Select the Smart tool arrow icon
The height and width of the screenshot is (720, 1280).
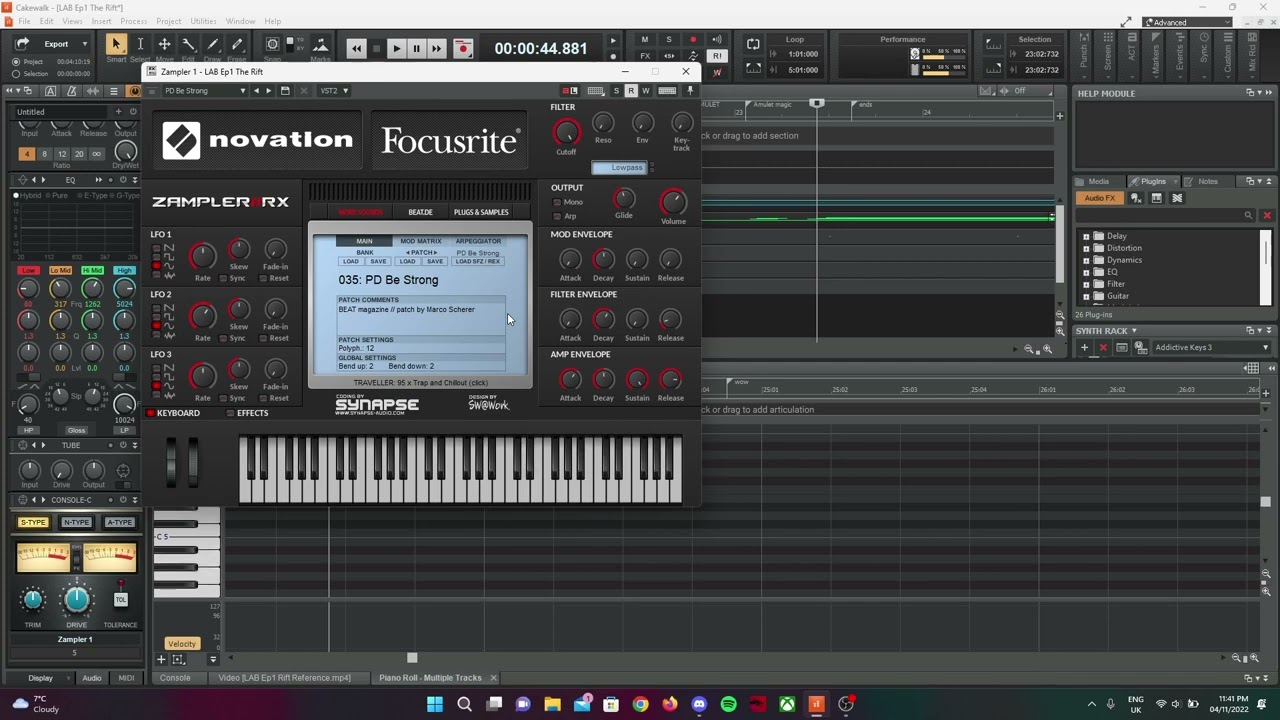coord(116,44)
